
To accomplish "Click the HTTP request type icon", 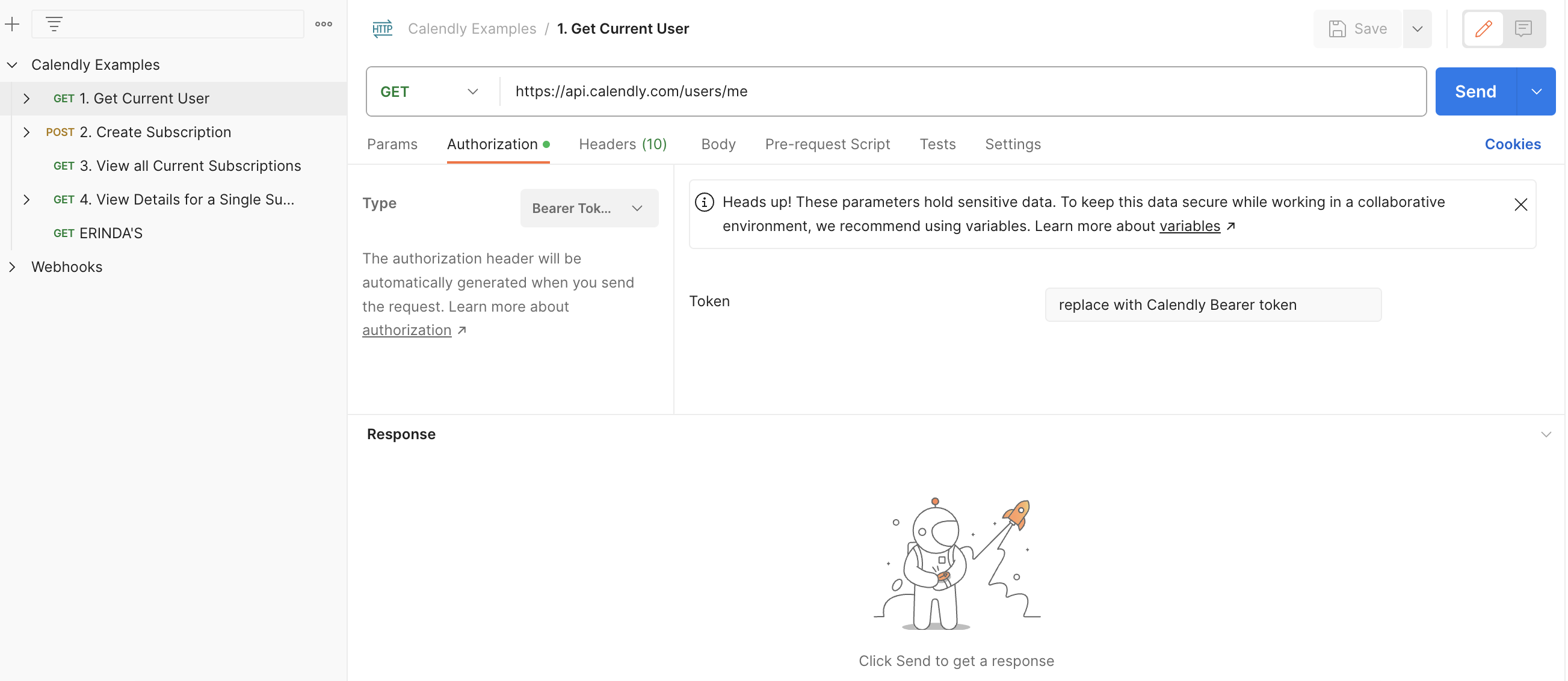I will [382, 29].
